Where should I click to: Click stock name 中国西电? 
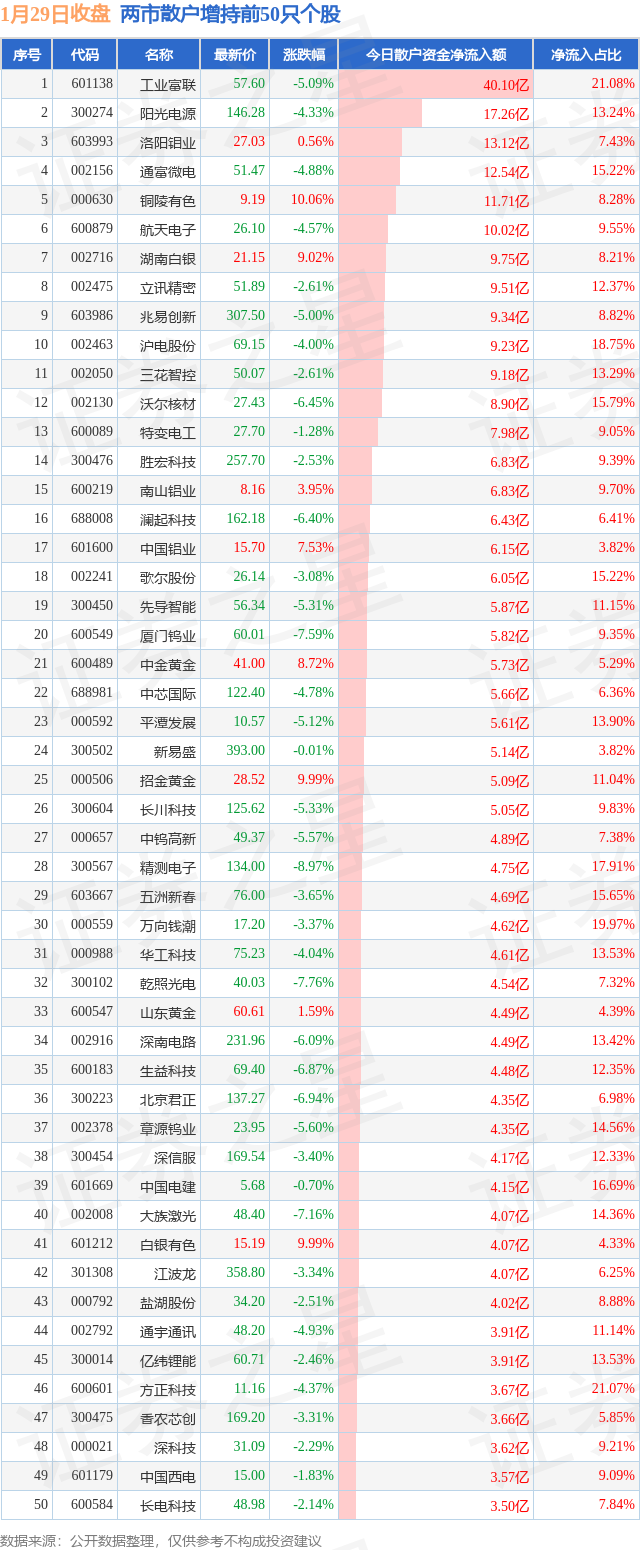click(168, 1476)
